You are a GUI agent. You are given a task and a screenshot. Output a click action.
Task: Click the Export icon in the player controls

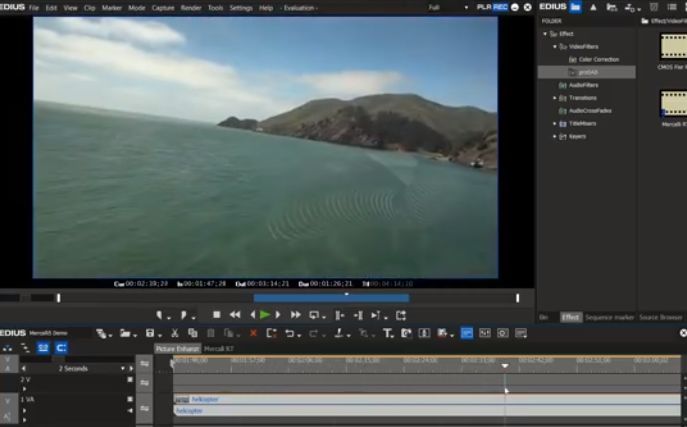point(401,315)
